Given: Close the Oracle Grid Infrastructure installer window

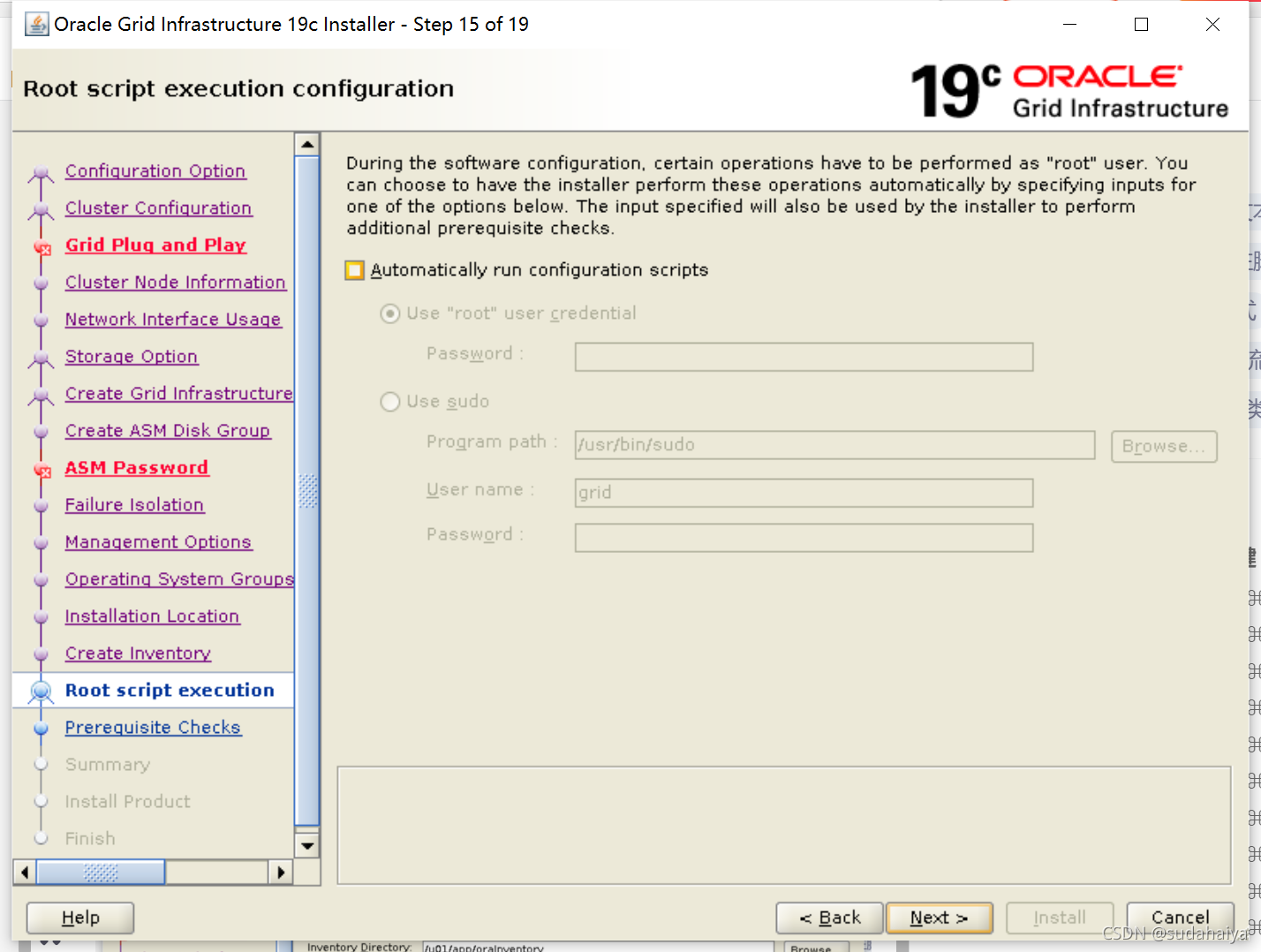Looking at the screenshot, I should (1212, 25).
